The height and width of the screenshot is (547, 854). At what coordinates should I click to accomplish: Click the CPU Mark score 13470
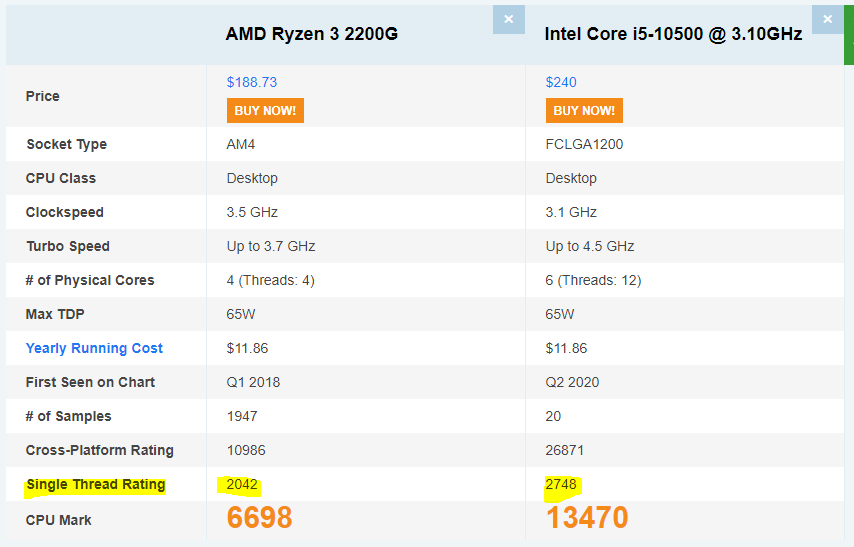(x=587, y=518)
